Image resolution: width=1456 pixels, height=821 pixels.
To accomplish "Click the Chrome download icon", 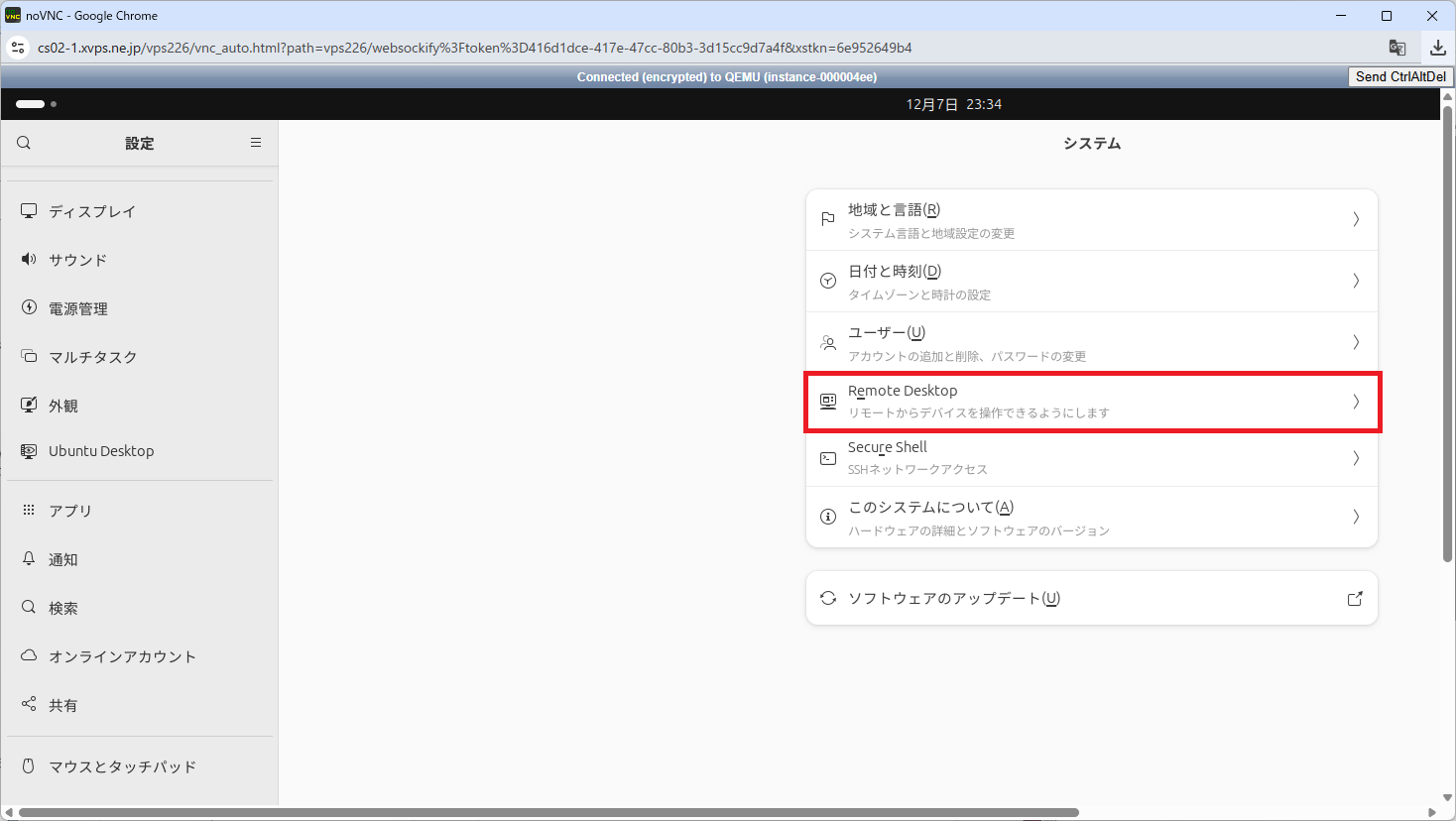I will click(x=1437, y=48).
